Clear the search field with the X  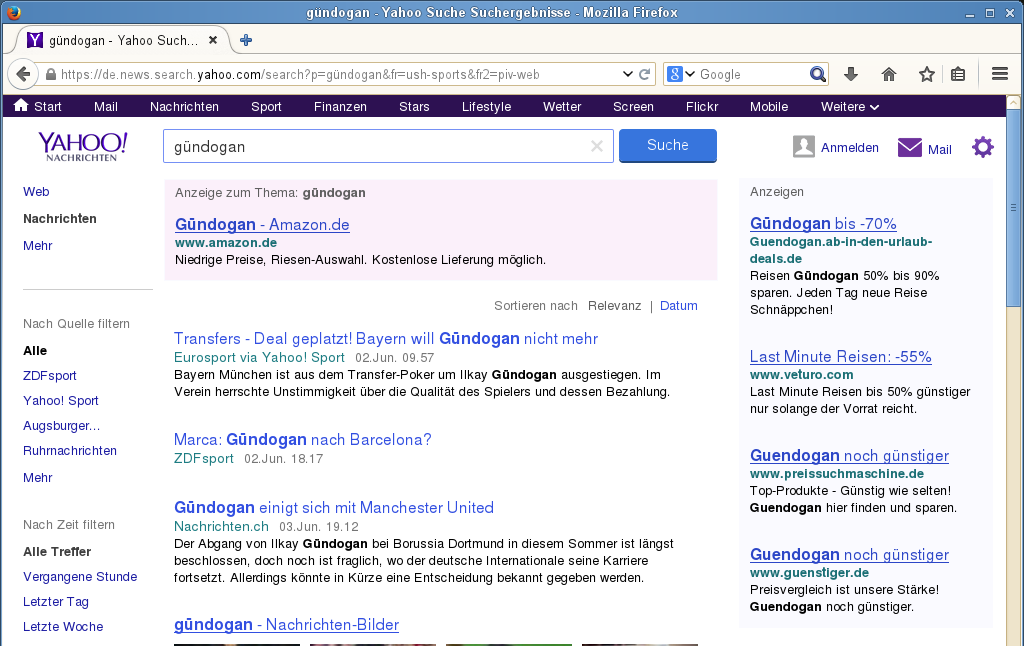pyautogui.click(x=596, y=146)
